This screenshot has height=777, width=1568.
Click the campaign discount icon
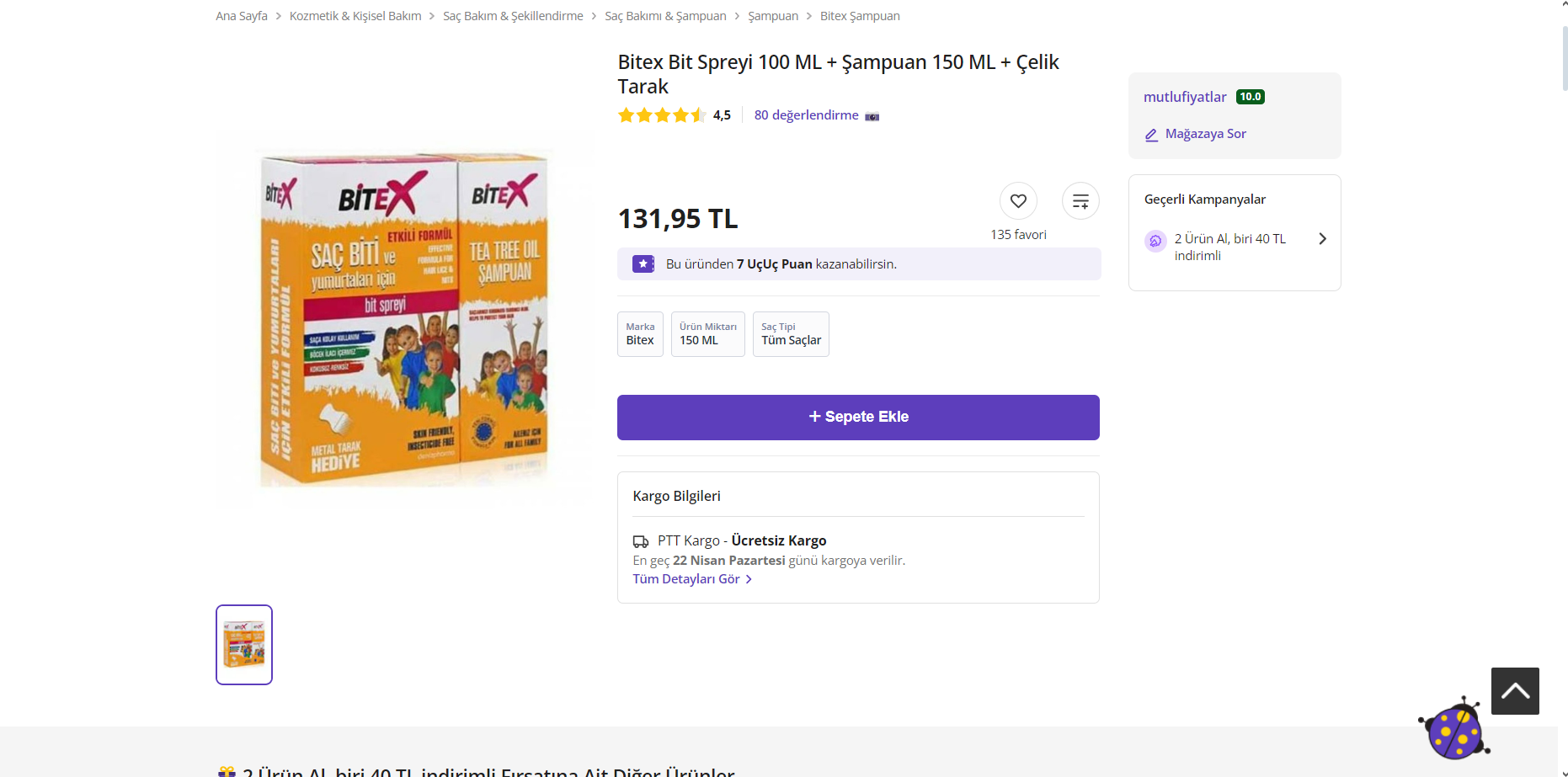pyautogui.click(x=1155, y=241)
